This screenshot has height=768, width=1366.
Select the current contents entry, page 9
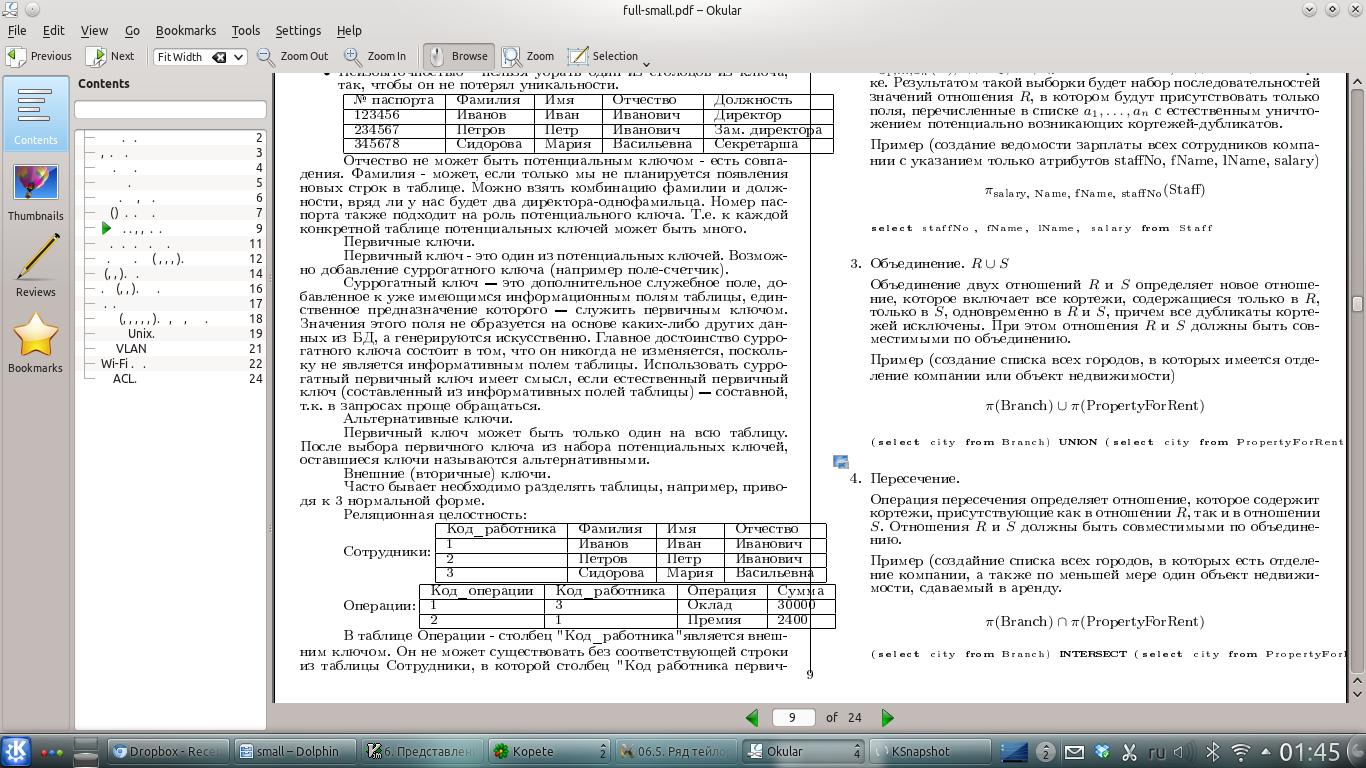pyautogui.click(x=170, y=229)
